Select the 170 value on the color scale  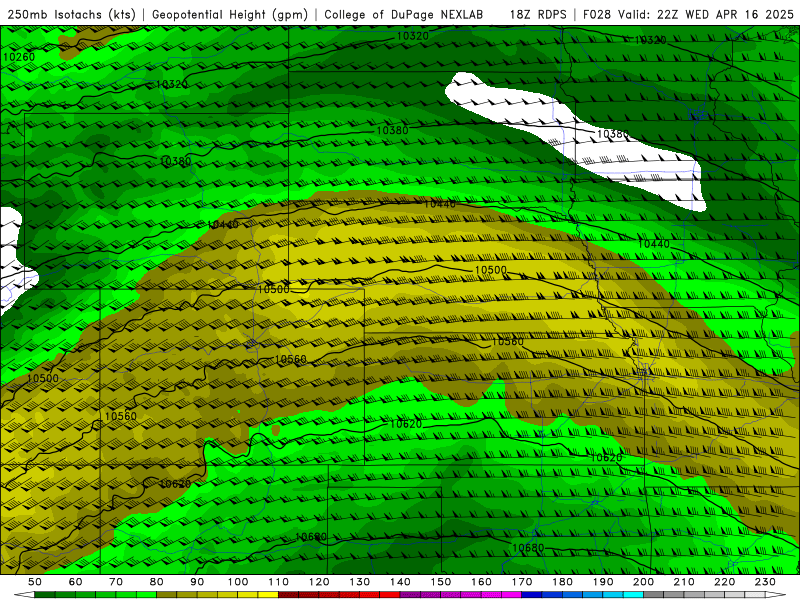[521, 582]
